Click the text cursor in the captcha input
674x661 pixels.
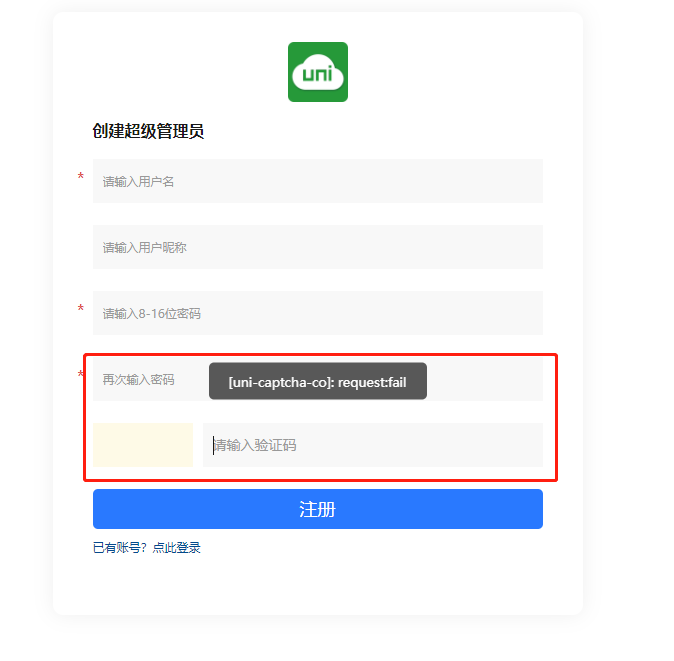(x=214, y=445)
